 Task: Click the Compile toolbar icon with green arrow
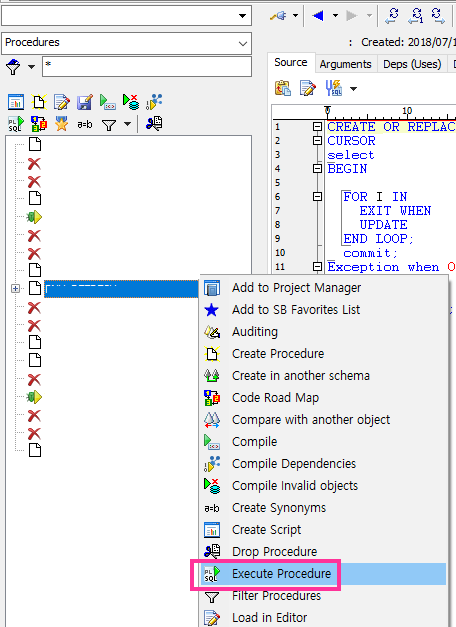108,102
